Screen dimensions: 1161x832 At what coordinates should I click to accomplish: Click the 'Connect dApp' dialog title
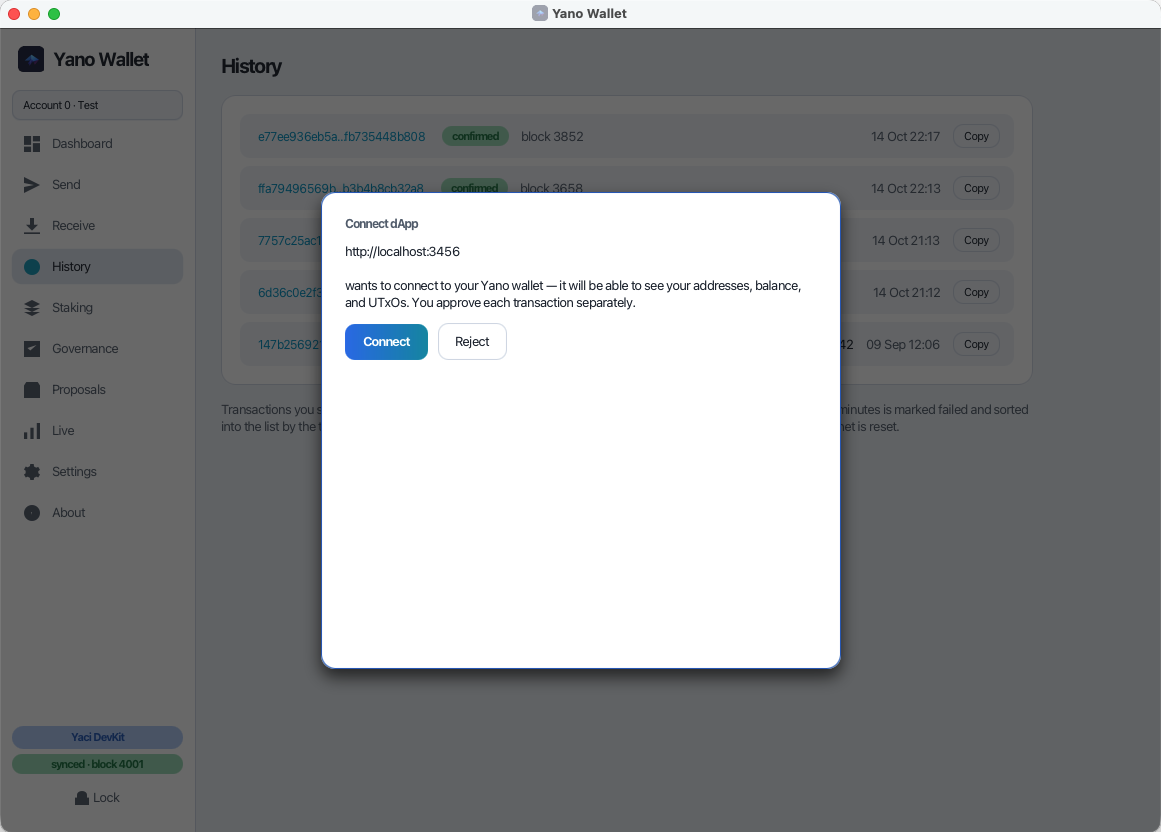pyautogui.click(x=381, y=224)
